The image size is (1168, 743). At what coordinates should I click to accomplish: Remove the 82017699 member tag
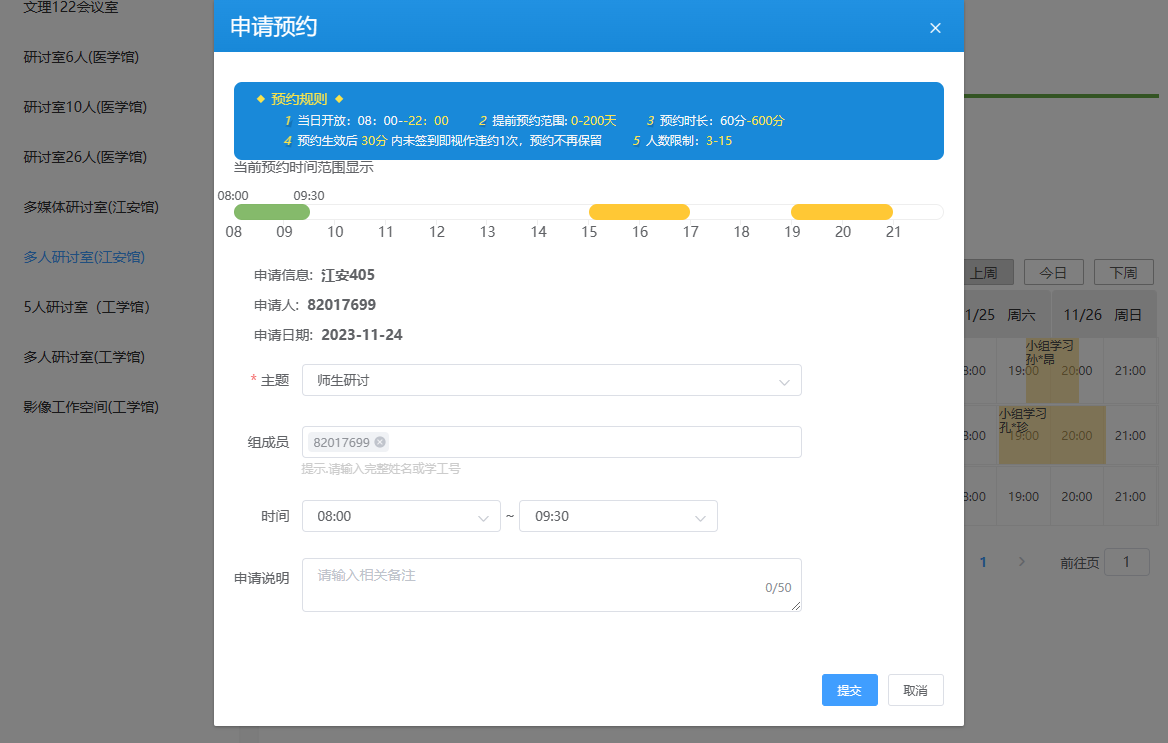(x=380, y=442)
